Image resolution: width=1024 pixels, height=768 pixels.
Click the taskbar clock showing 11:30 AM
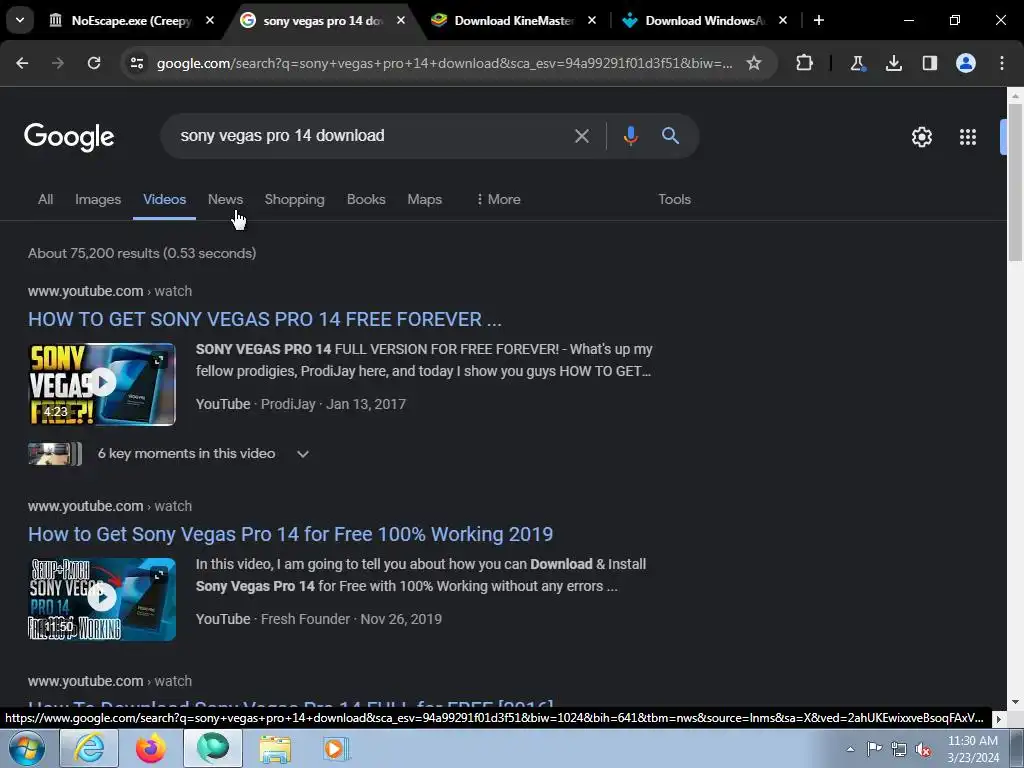(x=973, y=749)
